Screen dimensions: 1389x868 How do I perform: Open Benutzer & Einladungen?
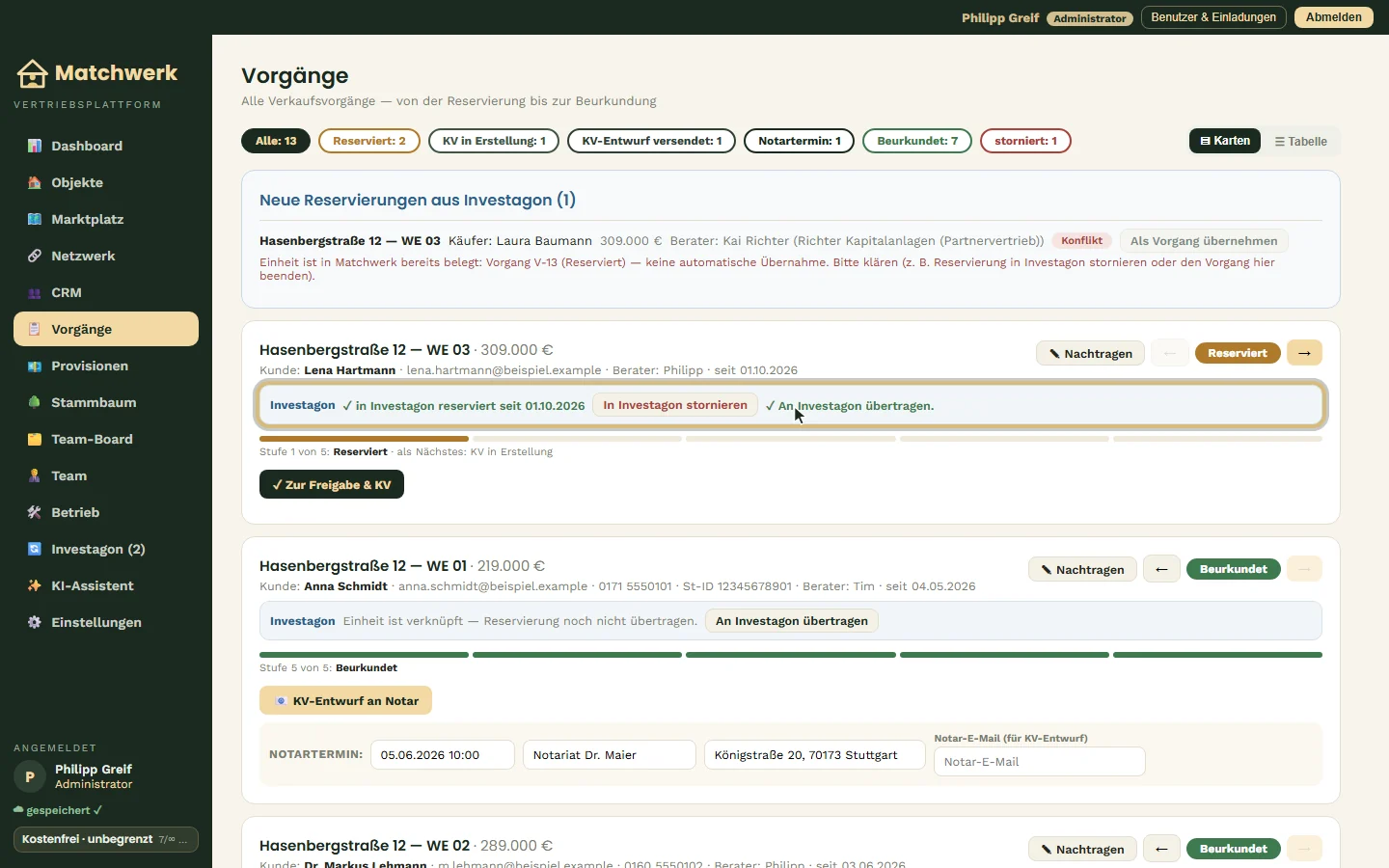pyautogui.click(x=1213, y=17)
